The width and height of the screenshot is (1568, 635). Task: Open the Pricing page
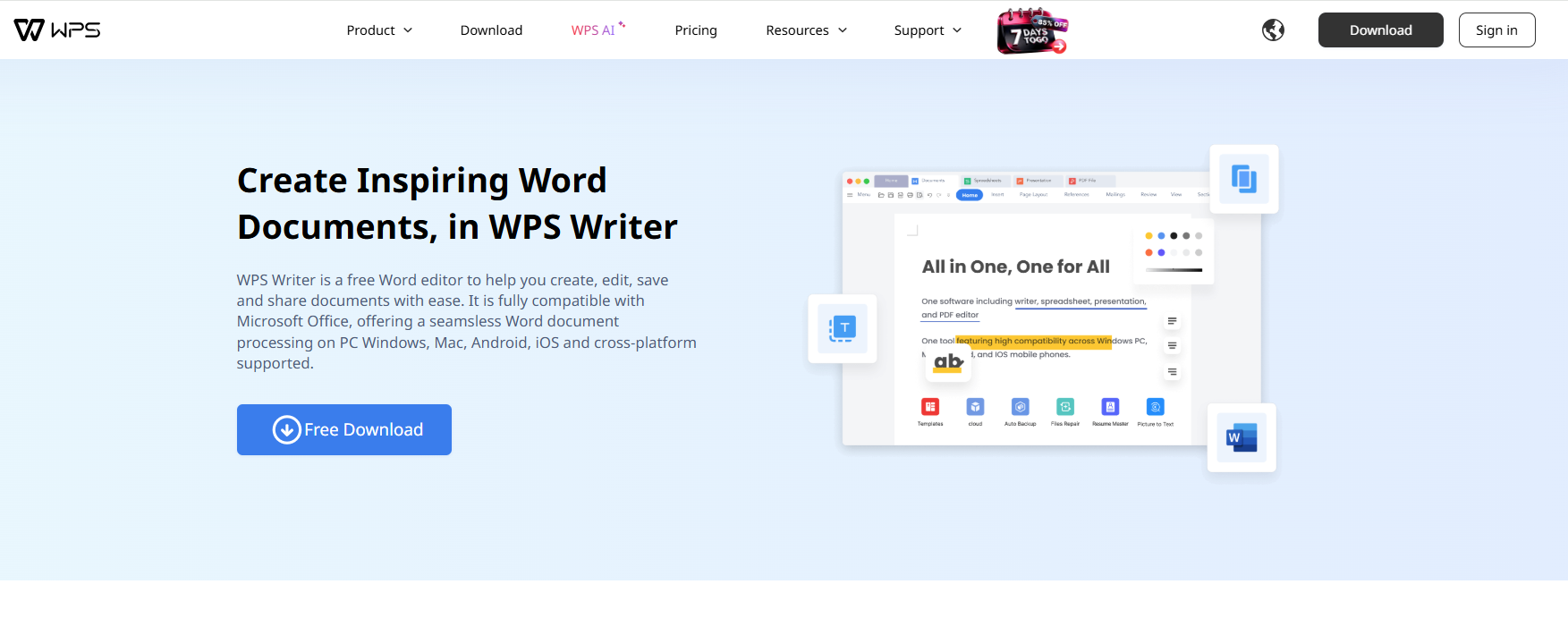[696, 30]
